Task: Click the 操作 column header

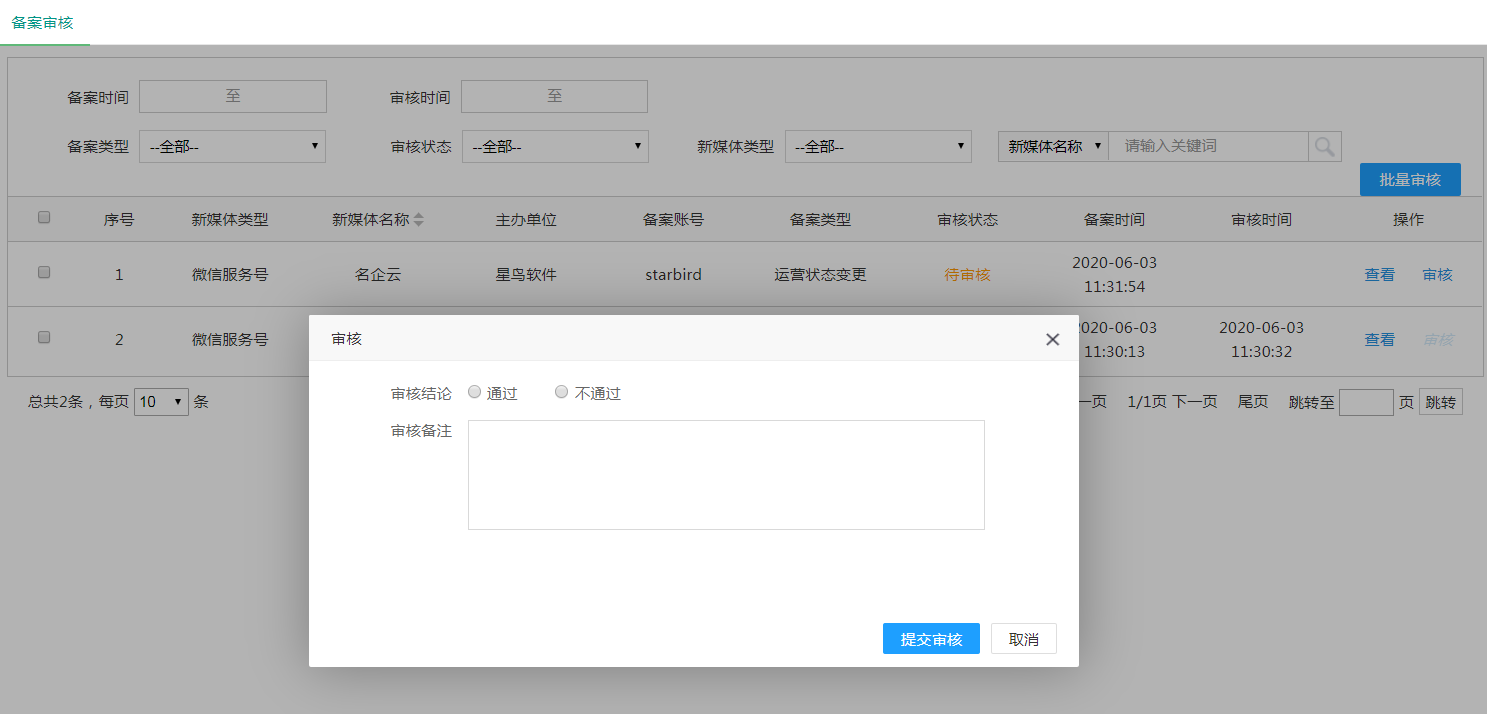Action: (x=1408, y=220)
